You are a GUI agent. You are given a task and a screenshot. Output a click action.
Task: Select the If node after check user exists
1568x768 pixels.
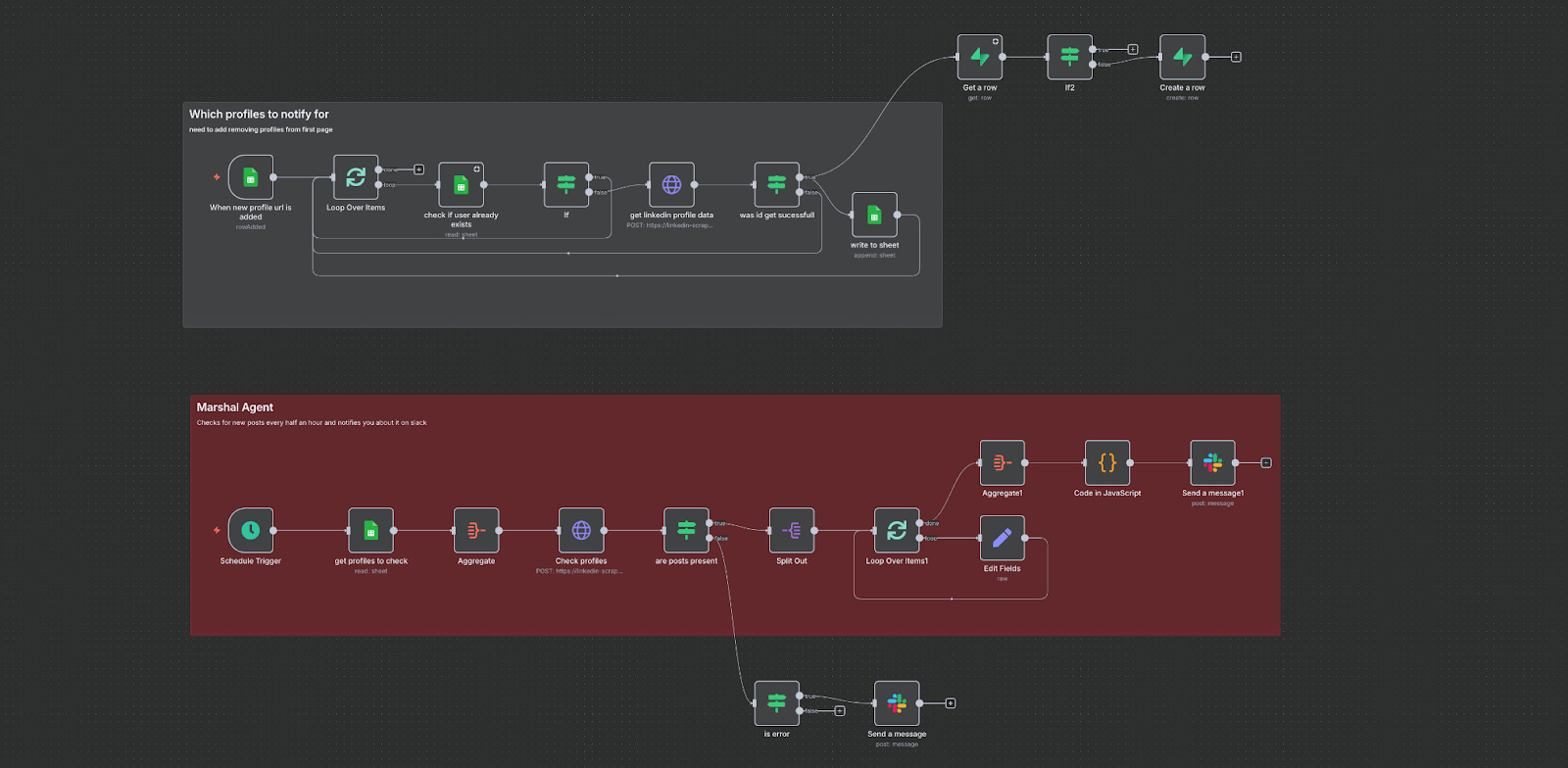coord(566,185)
